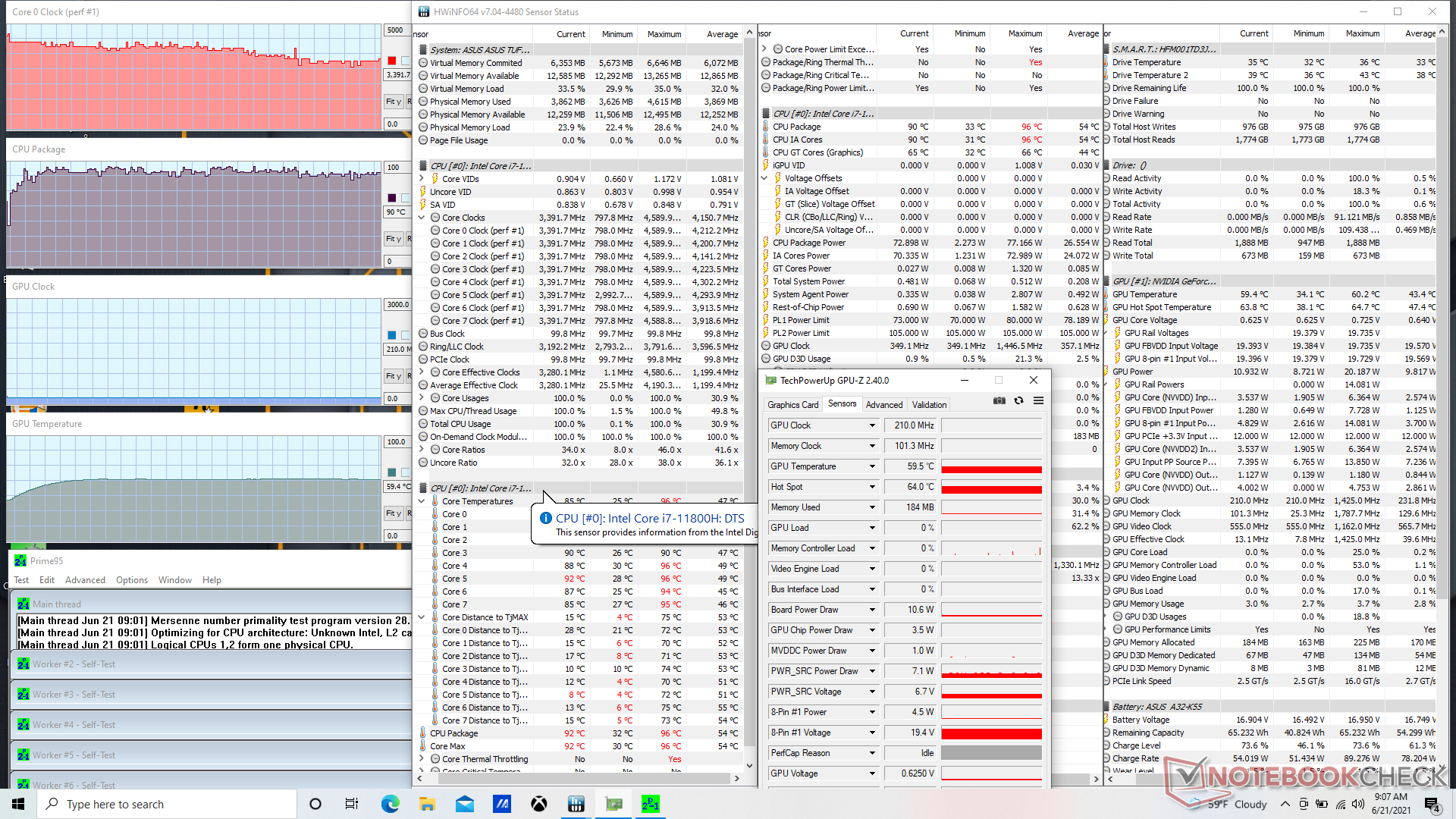Open the Advanced tab in GPU-Z
This screenshot has height=819, width=1456.
point(884,405)
